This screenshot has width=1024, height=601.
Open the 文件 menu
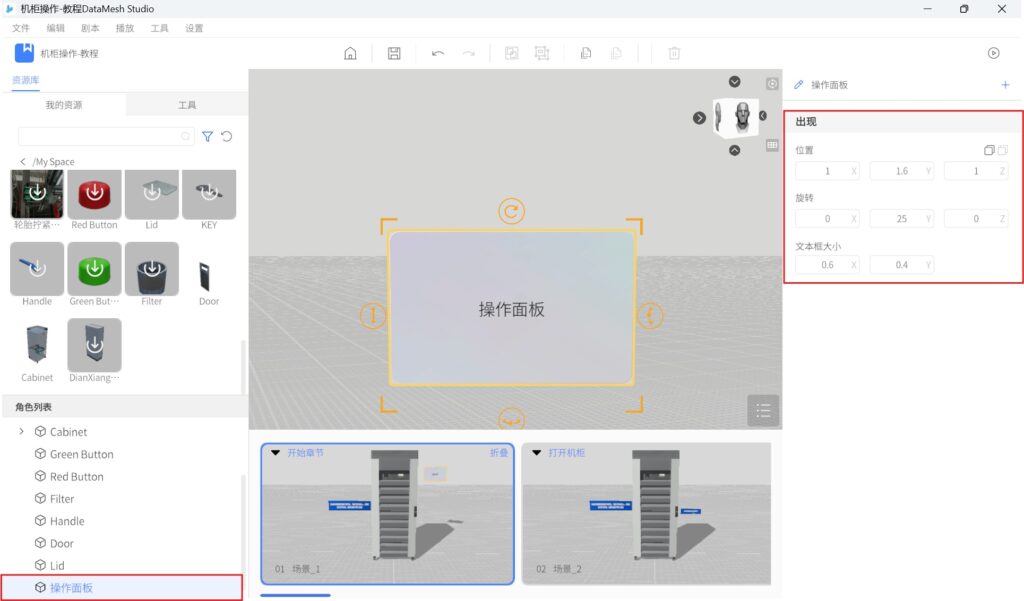tap(20, 28)
